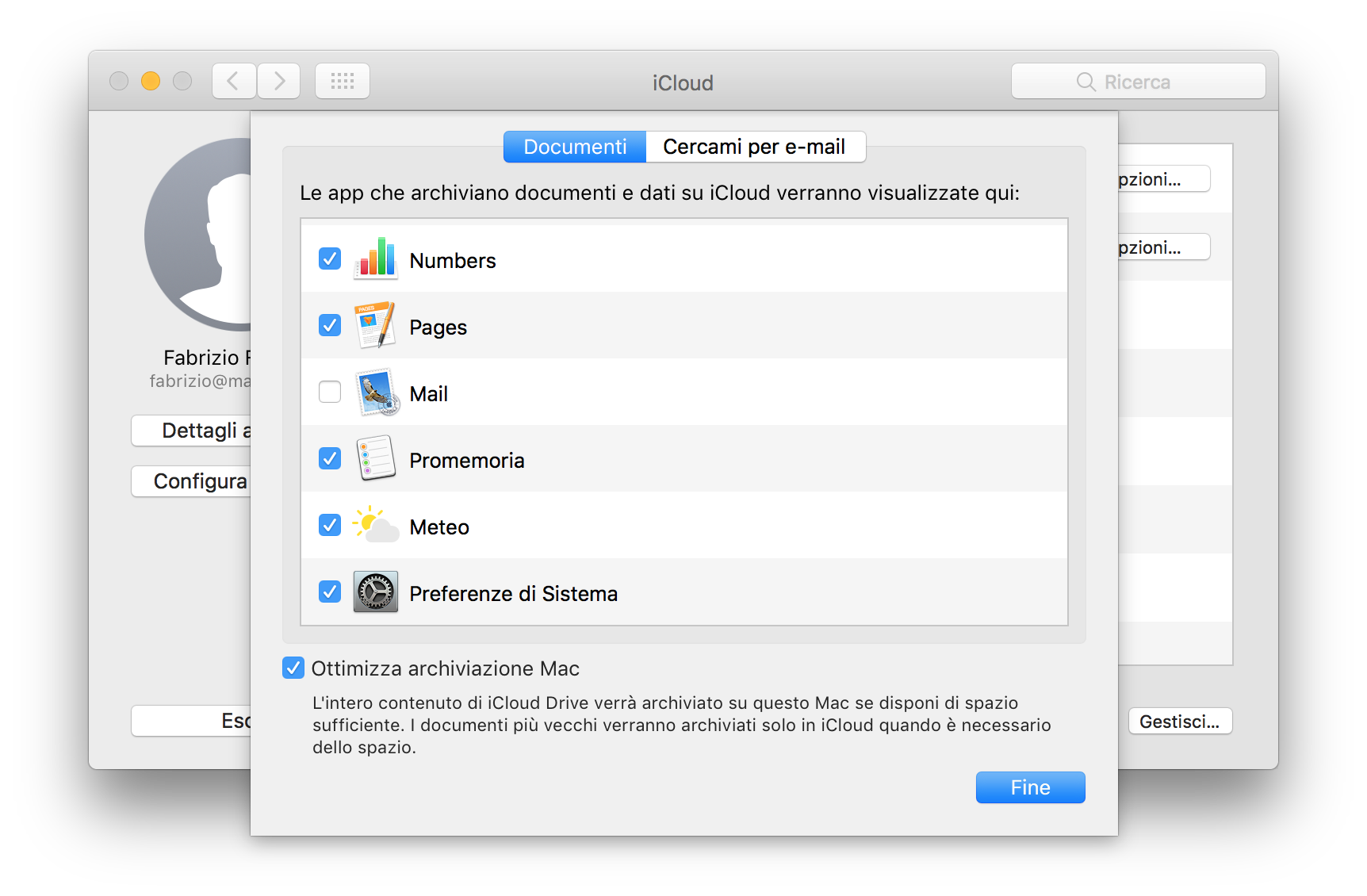
Task: Toggle Ottimizza archiviazione Mac checkbox
Action: pos(293,668)
